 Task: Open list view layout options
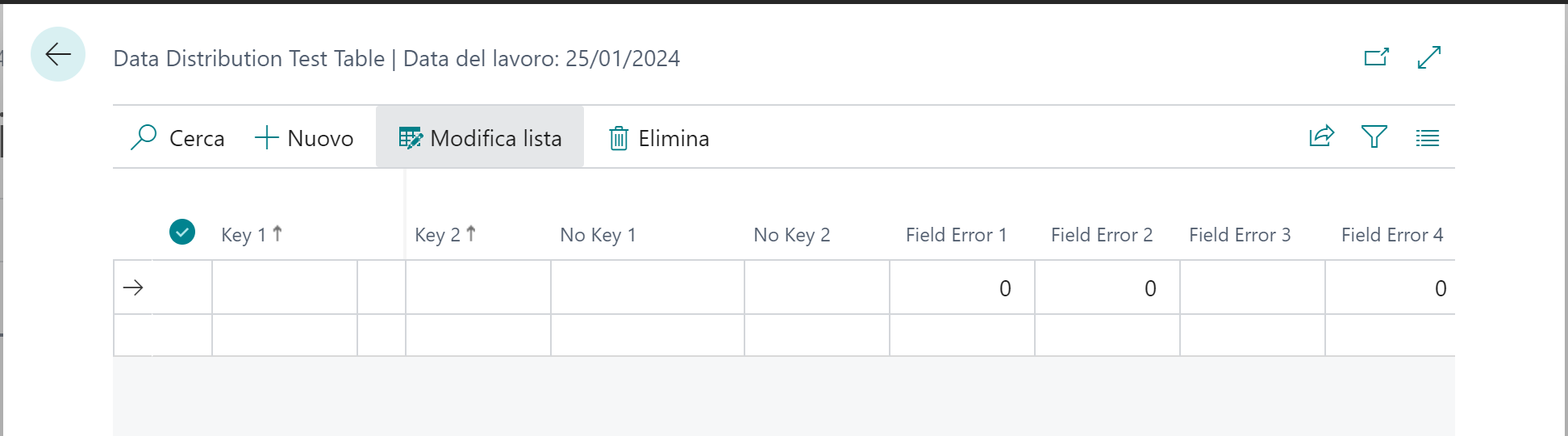coord(1427,138)
